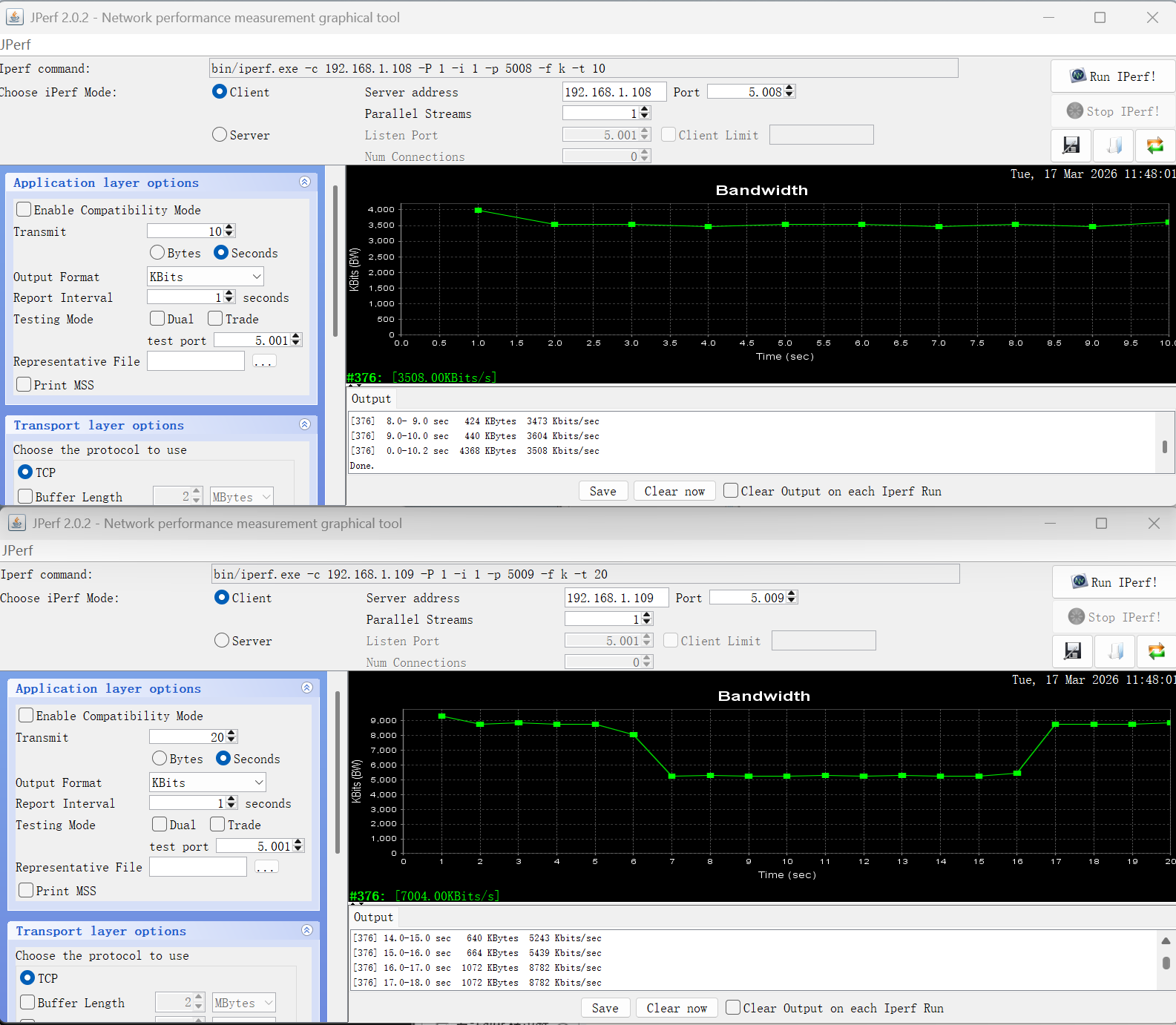Adjust Port 5,009 spinner in bottom window
Screen dimensions: 1176x1025
point(792,598)
